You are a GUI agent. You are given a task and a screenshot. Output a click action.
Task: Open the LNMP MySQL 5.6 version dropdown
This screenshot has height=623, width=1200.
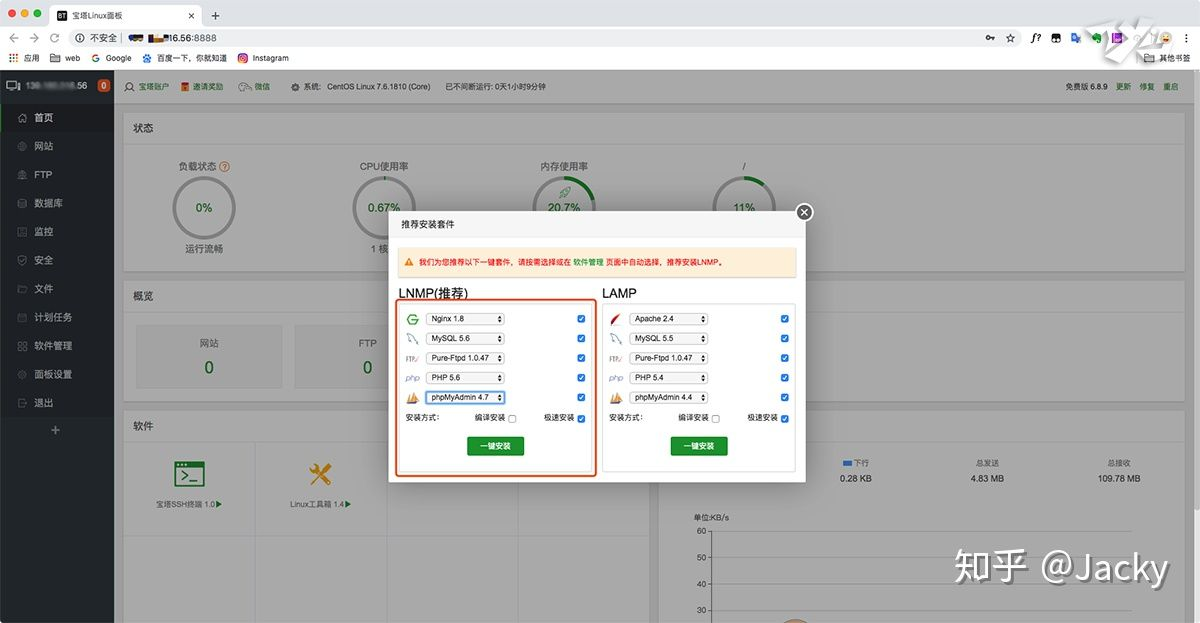pos(465,339)
